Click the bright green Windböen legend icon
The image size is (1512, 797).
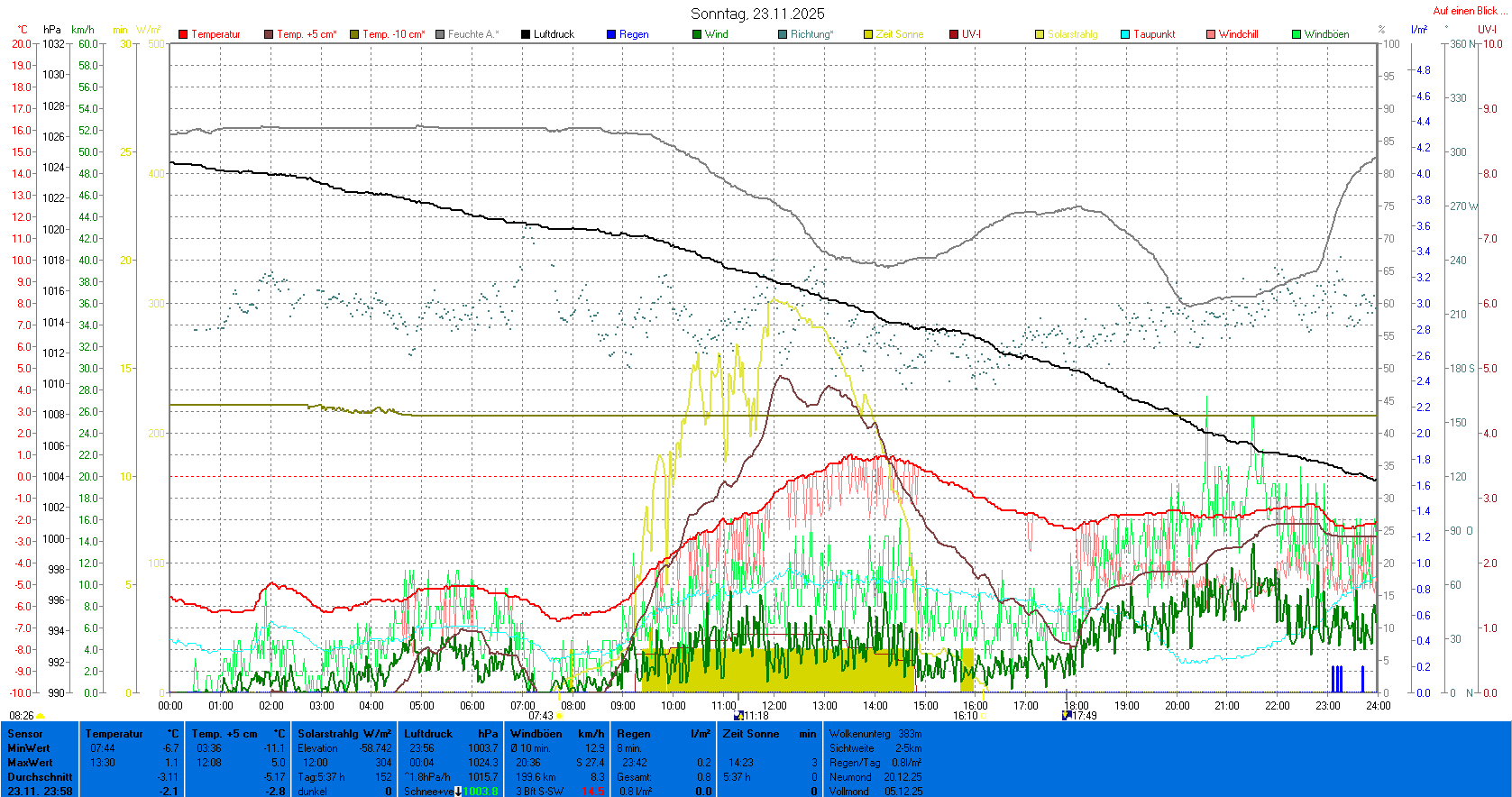coord(1297,34)
